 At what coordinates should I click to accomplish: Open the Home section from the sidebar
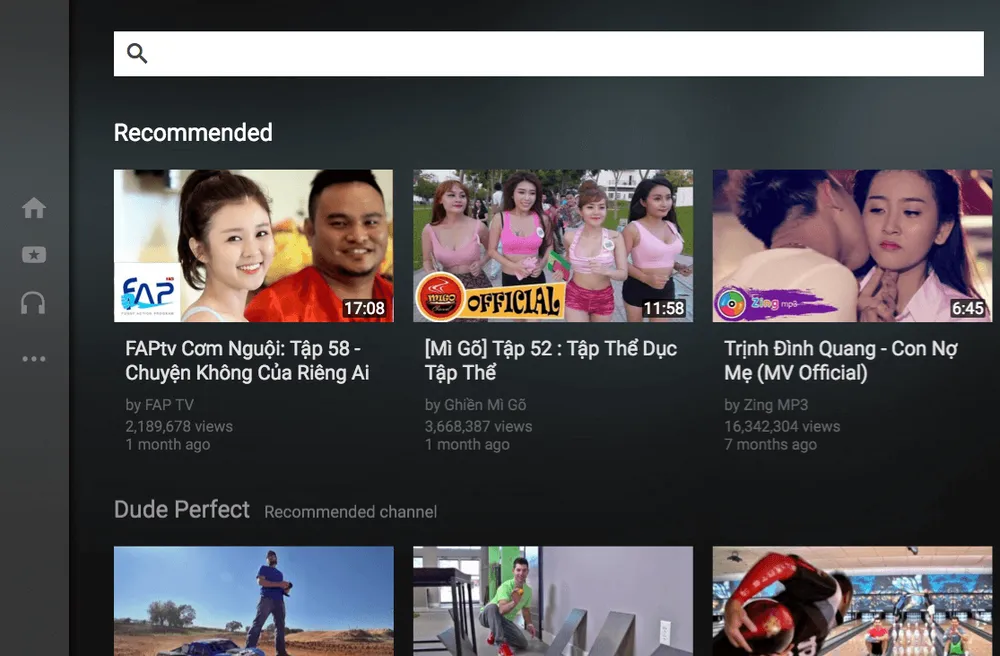pos(33,207)
